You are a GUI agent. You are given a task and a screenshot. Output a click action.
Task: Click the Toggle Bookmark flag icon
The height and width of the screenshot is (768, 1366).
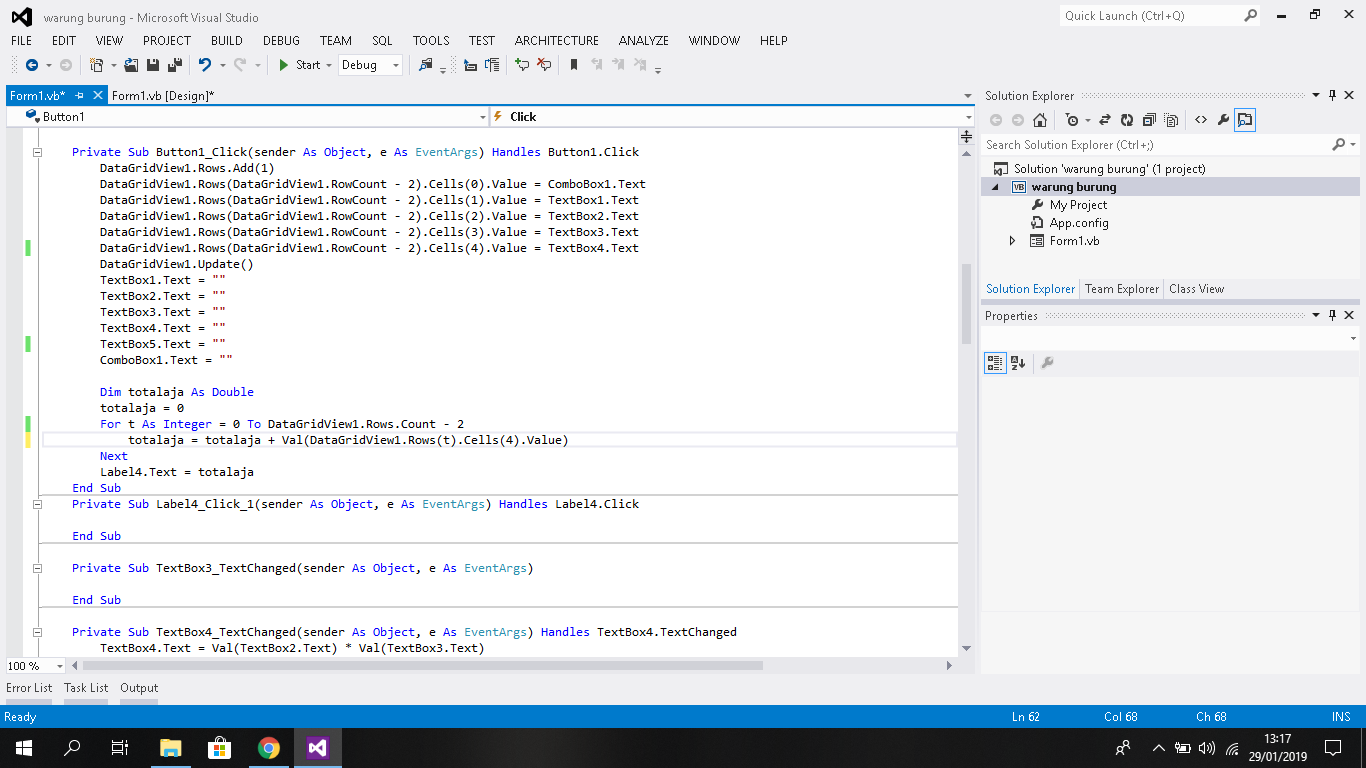click(x=574, y=65)
